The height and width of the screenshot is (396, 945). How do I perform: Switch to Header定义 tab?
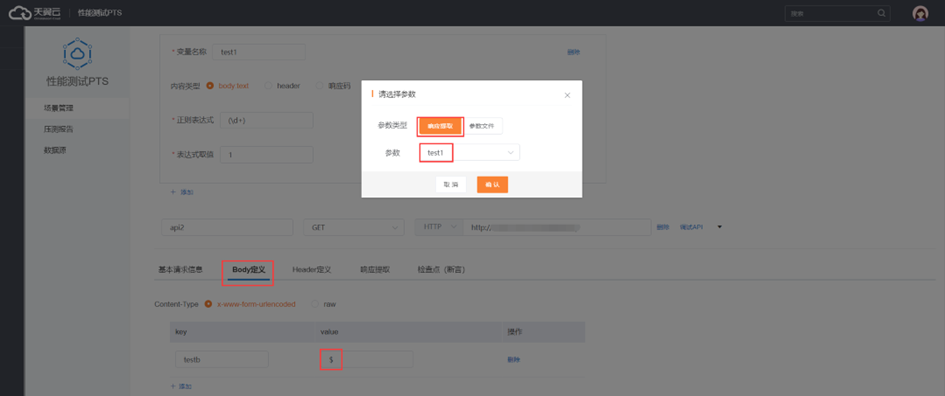(x=312, y=269)
